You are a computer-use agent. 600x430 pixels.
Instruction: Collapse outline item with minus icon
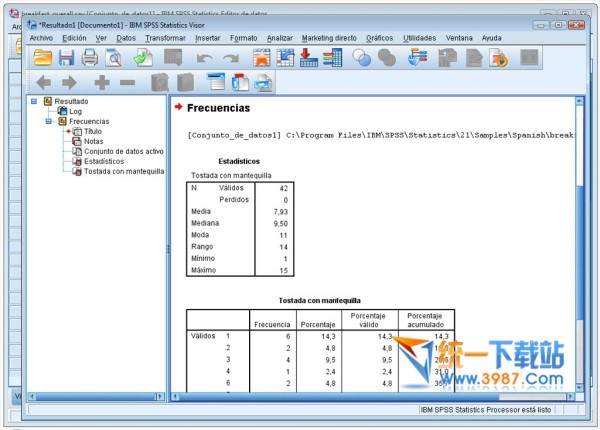pyautogui.click(x=127, y=82)
